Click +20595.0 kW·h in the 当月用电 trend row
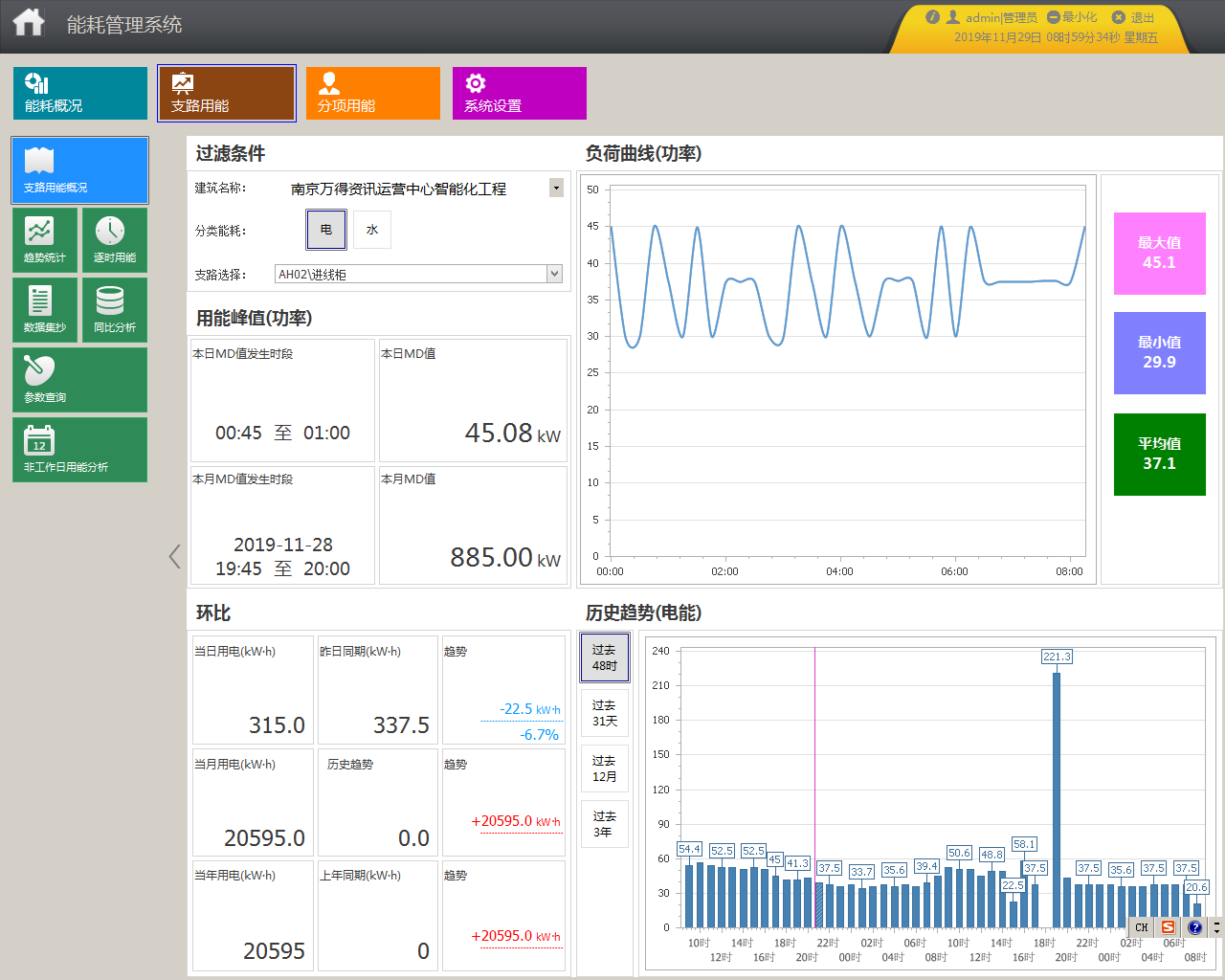The height and width of the screenshot is (980, 1225). click(x=516, y=821)
